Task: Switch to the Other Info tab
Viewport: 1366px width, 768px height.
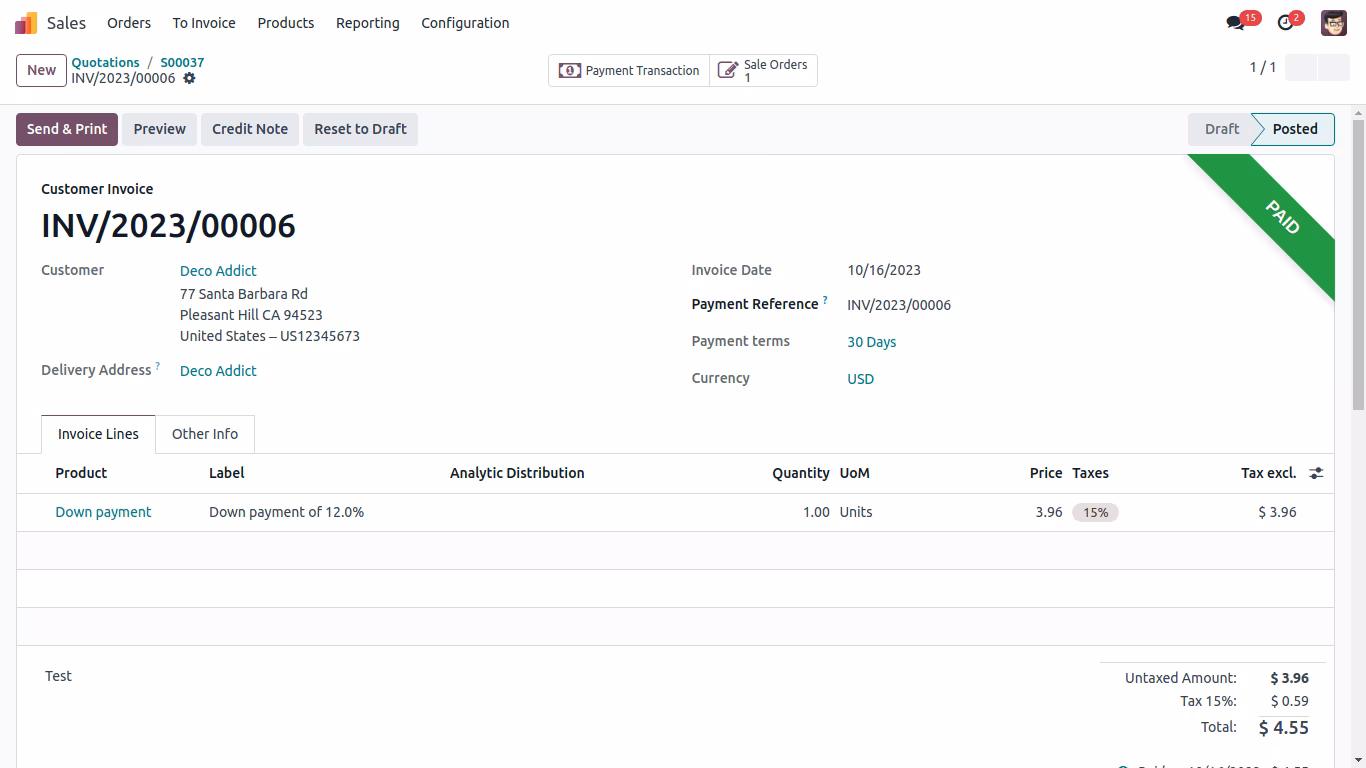Action: pyautogui.click(x=205, y=434)
